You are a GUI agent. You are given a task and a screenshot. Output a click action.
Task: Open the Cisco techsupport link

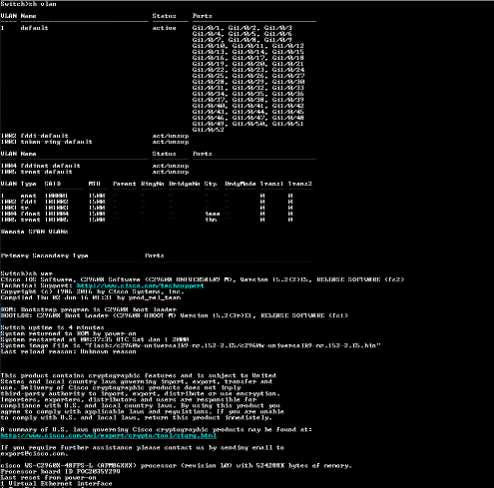140,286
